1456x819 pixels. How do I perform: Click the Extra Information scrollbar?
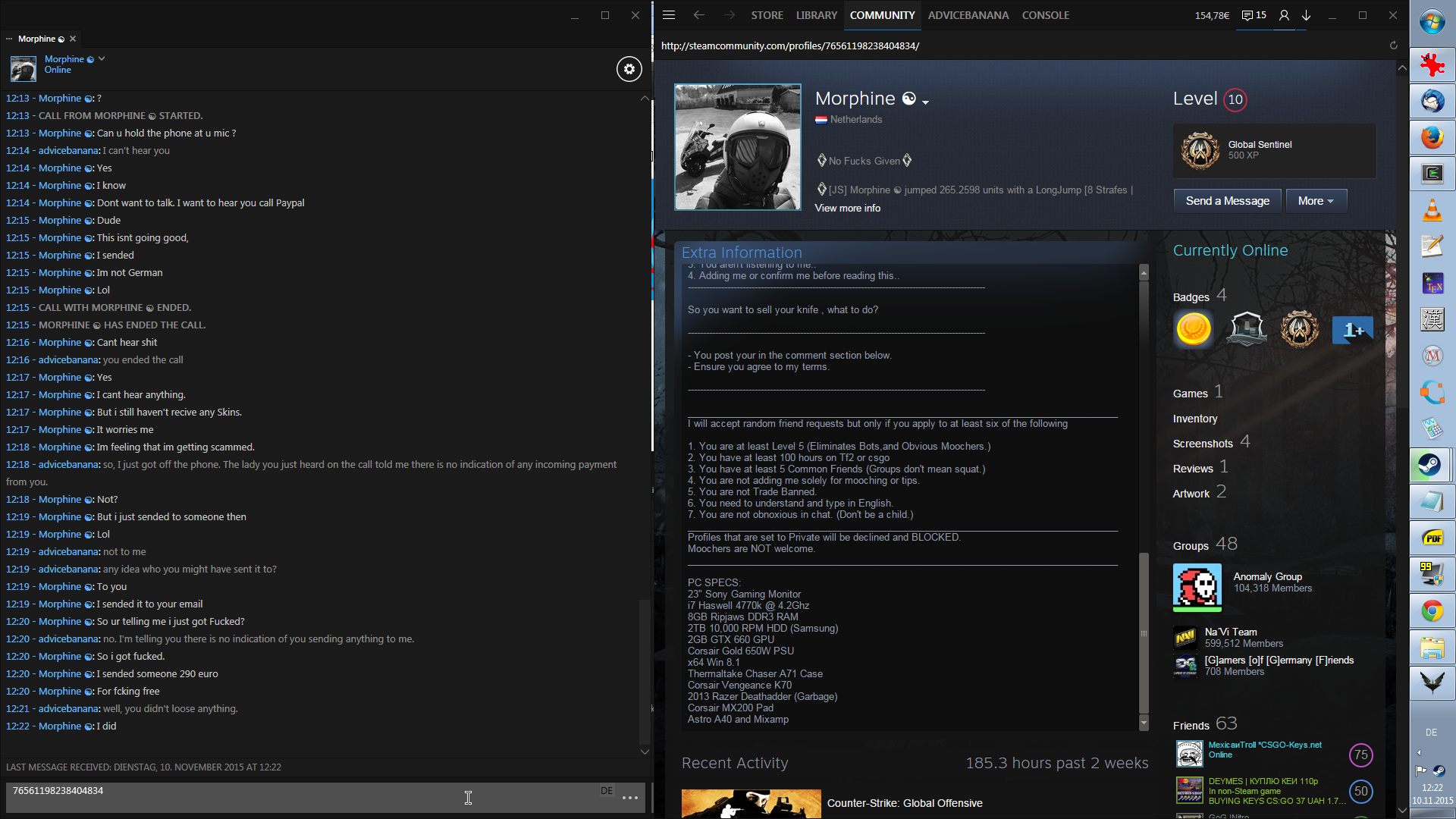tap(1144, 634)
